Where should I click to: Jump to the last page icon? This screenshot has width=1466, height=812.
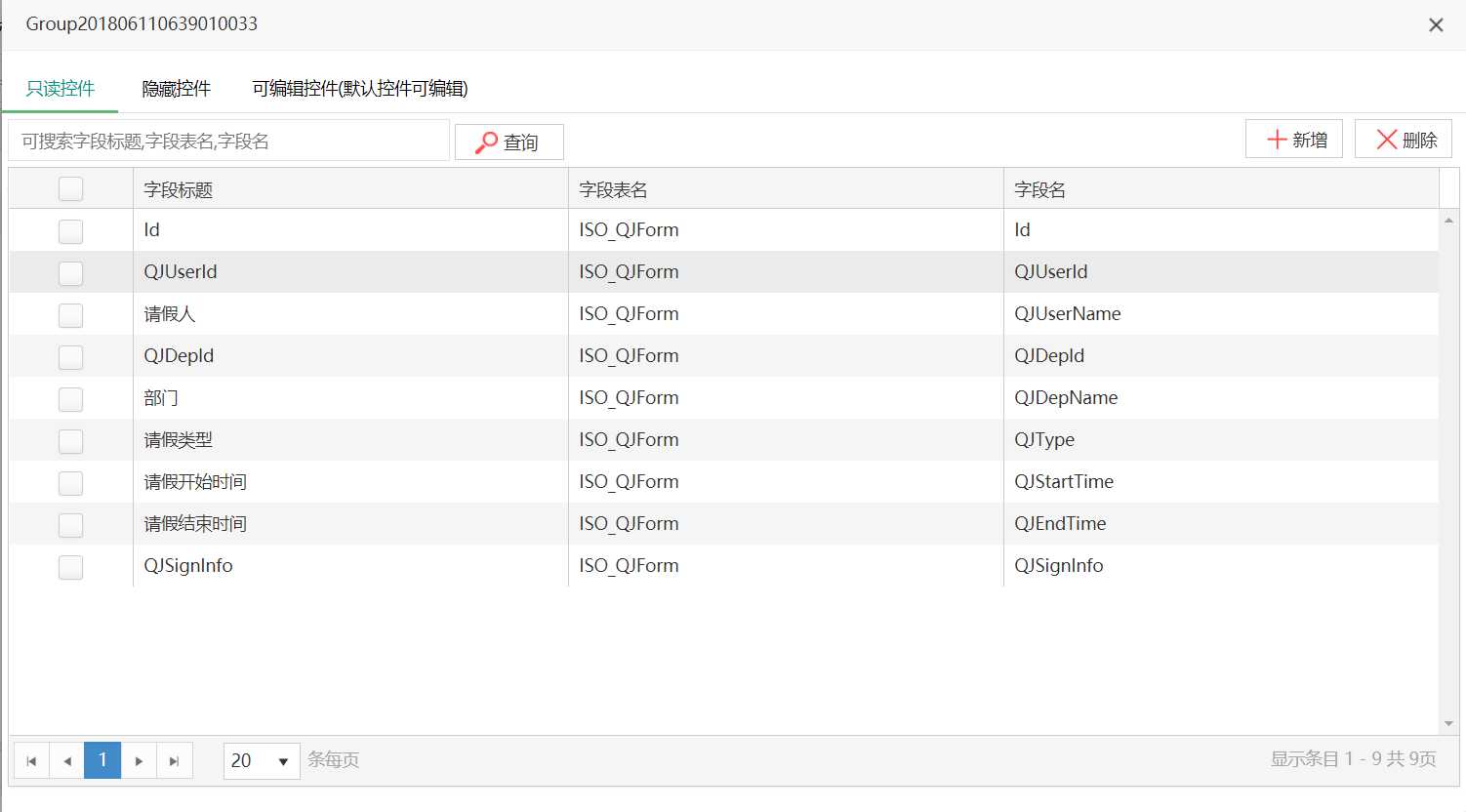[174, 760]
